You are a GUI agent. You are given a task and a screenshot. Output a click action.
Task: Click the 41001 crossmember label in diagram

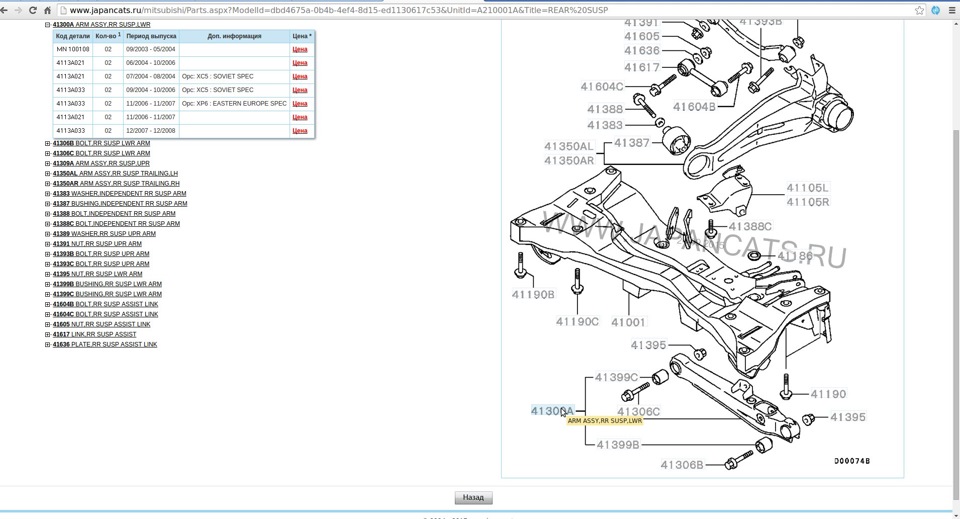[x=628, y=322]
